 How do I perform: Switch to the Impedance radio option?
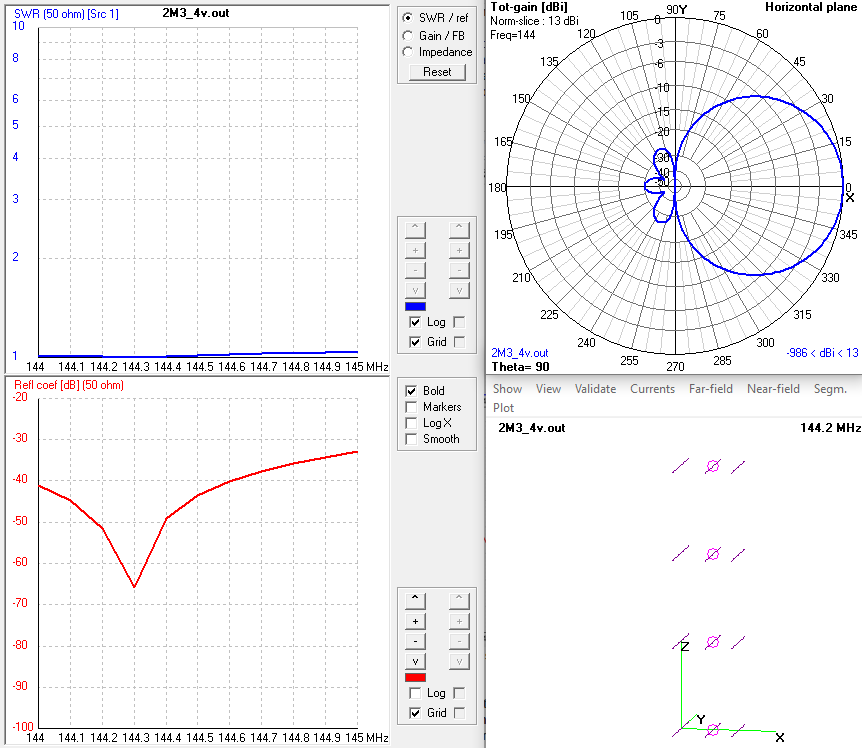point(407,52)
